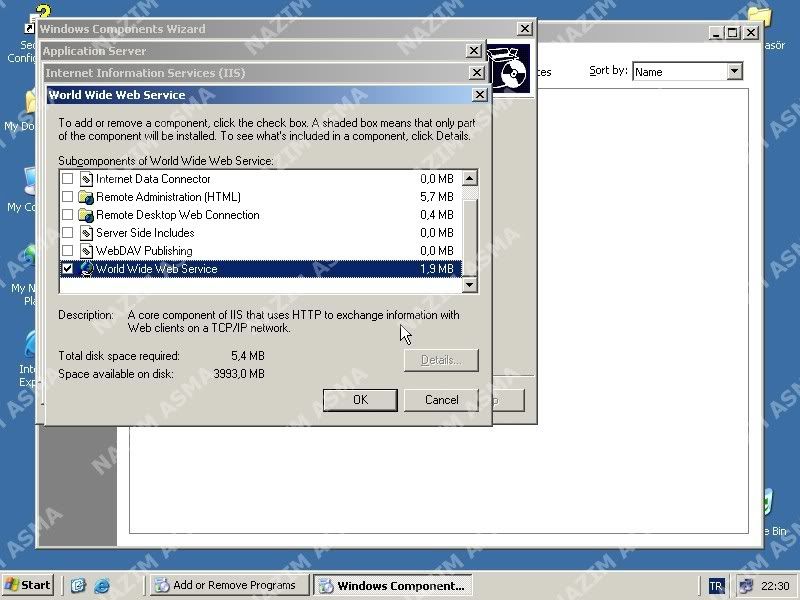Click the show desktop quick launch icon
The width and height of the screenshot is (800, 600).
click(78, 585)
